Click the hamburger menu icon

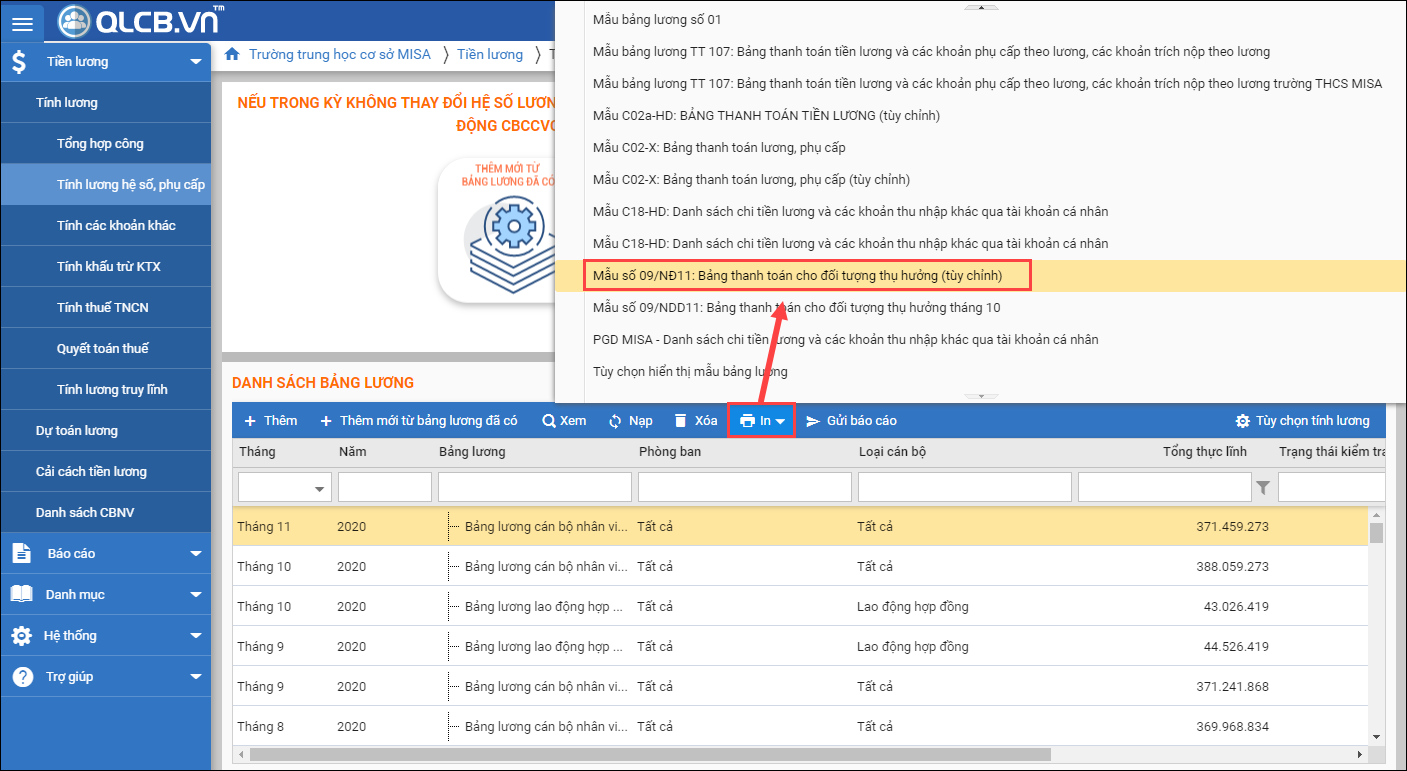[x=21, y=22]
